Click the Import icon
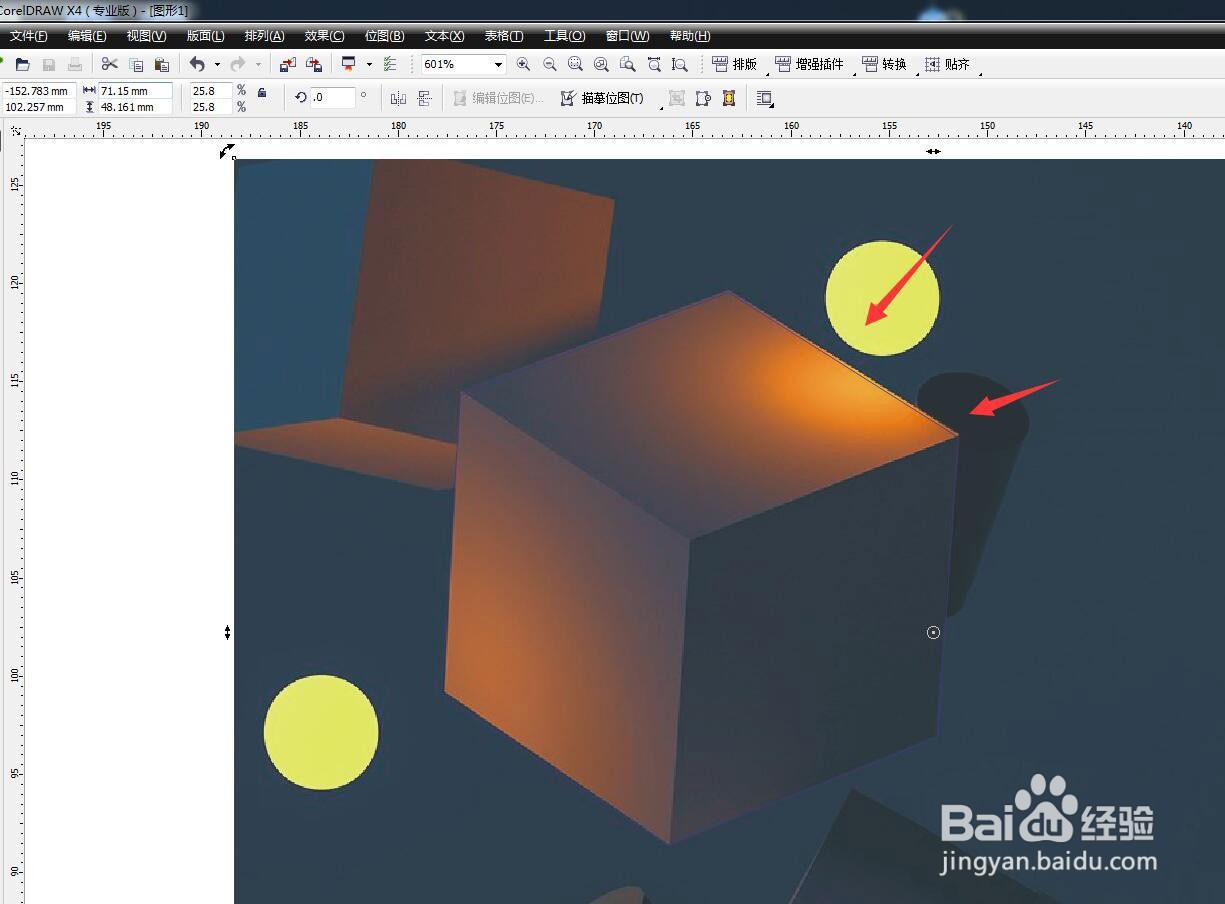This screenshot has height=904, width=1225. pos(288,64)
